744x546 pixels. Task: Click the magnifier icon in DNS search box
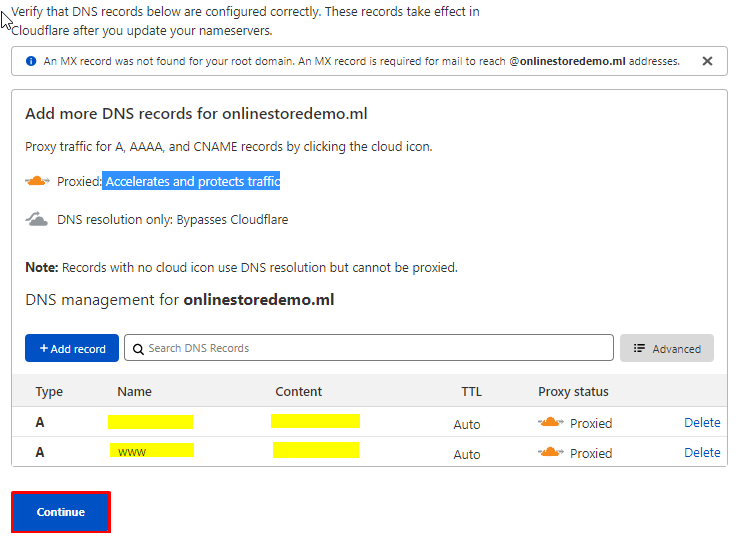(137, 348)
